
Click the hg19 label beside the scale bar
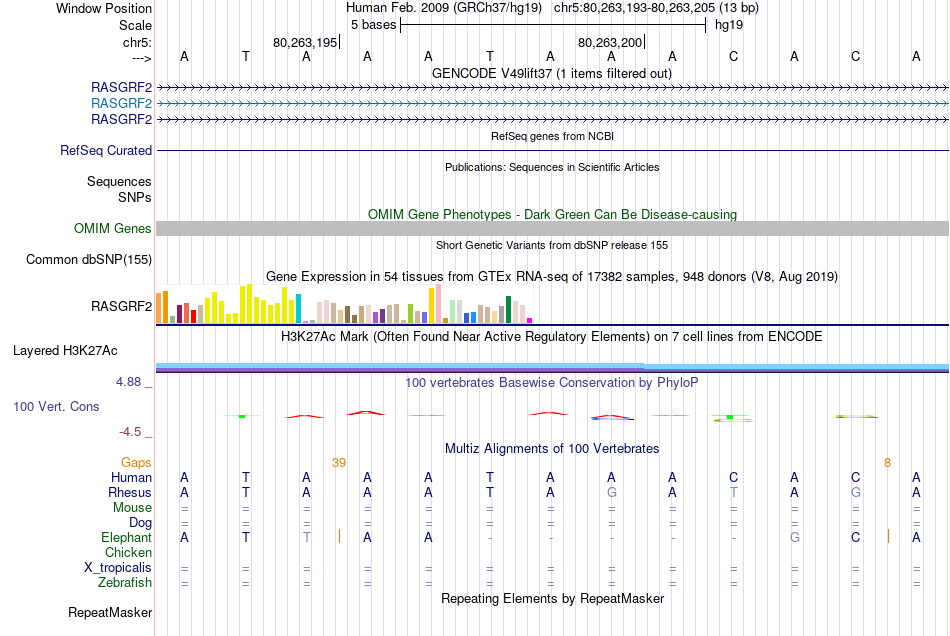[729, 25]
